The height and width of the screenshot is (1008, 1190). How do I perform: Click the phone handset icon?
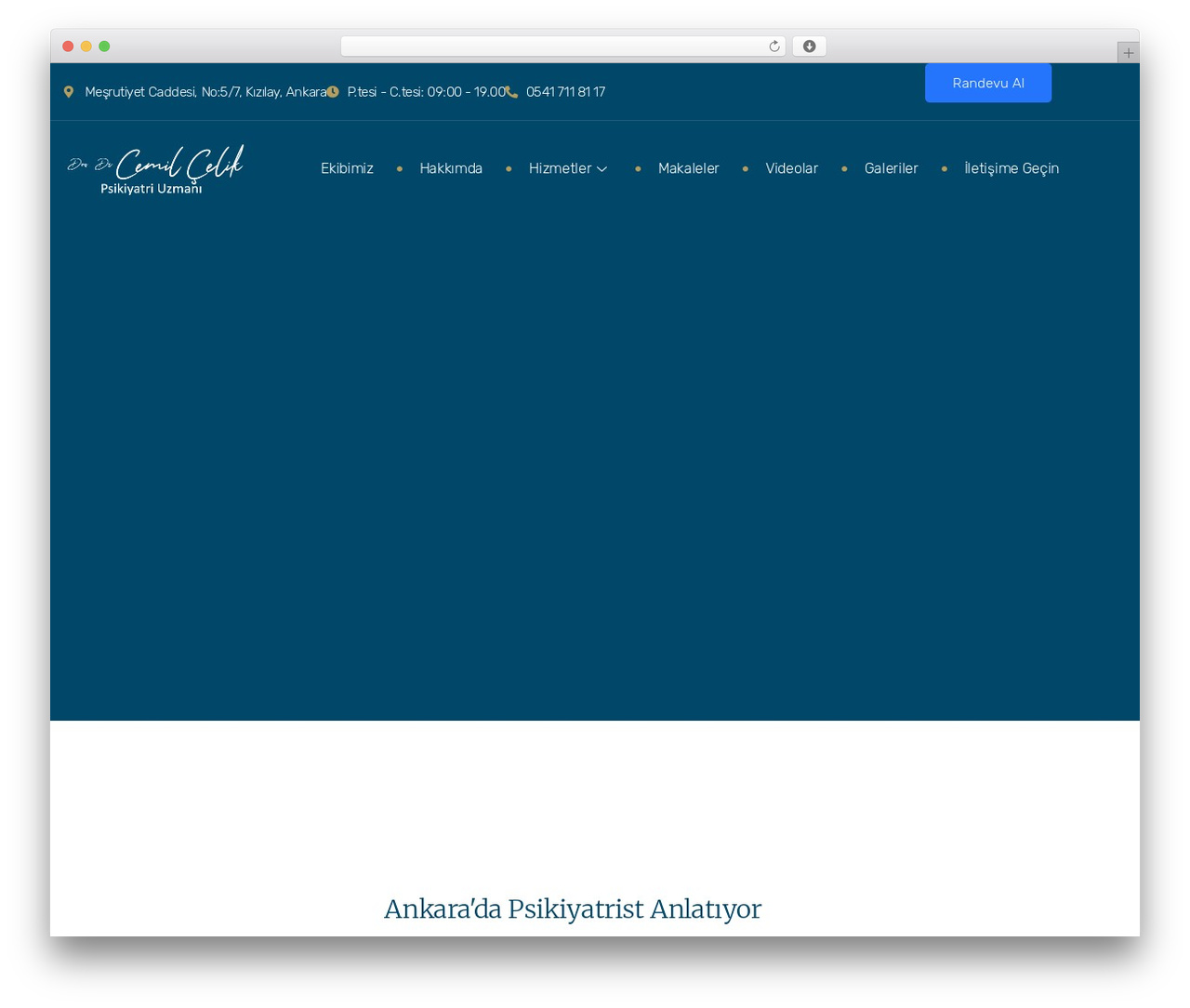(511, 92)
